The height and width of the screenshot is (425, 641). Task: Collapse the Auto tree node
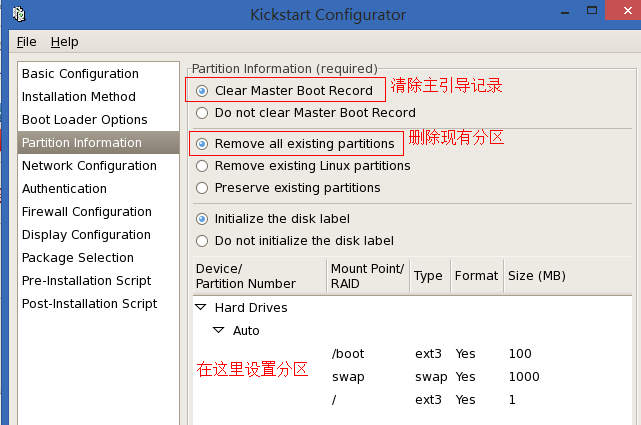tap(218, 331)
